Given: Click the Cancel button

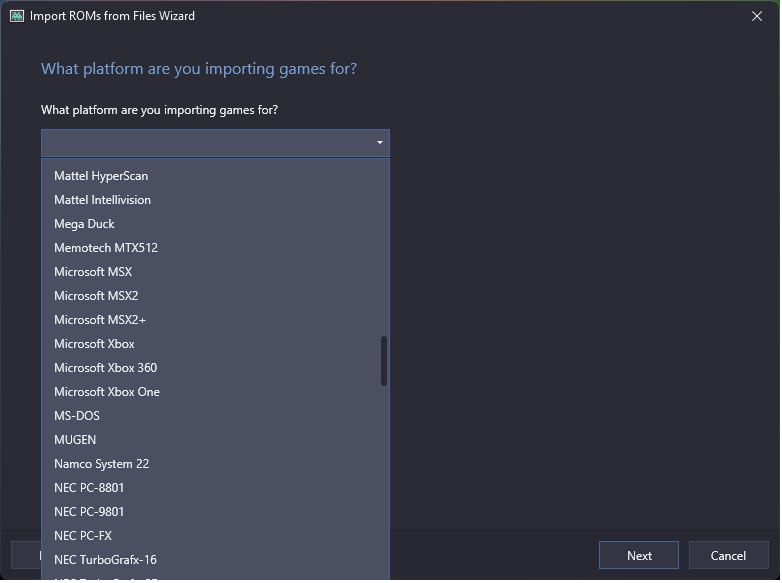Looking at the screenshot, I should pyautogui.click(x=729, y=556).
